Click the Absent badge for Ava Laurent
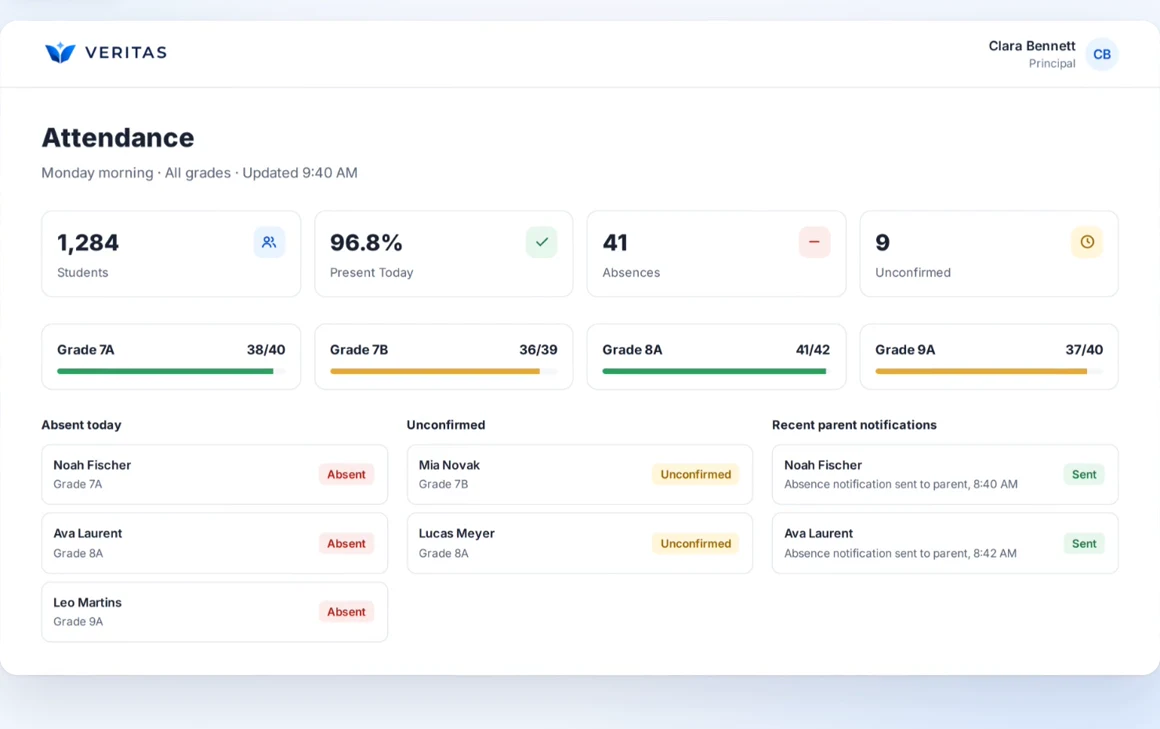Viewport: 1160px width, 729px height. pyautogui.click(x=346, y=543)
